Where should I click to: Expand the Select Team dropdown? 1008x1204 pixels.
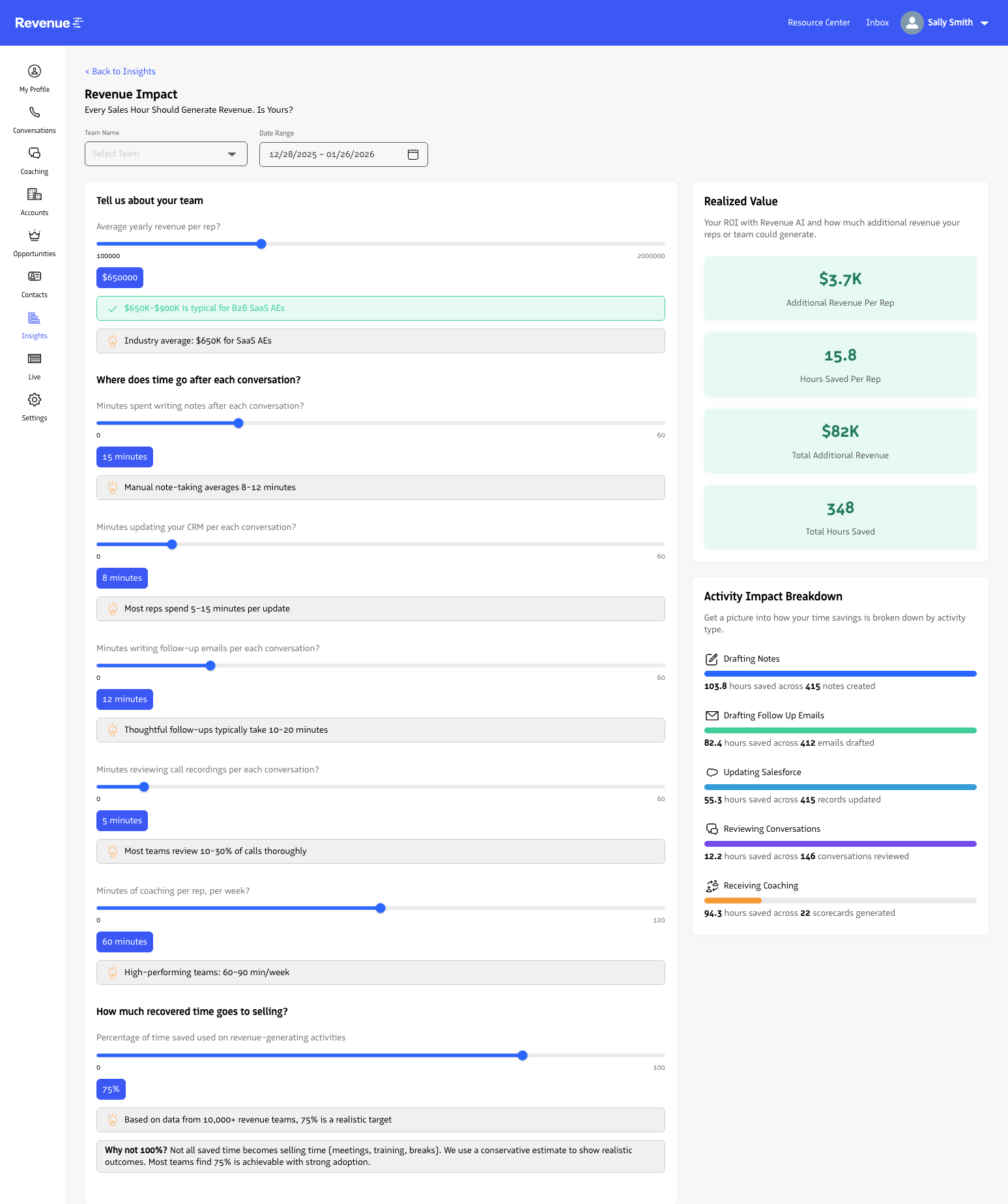point(166,154)
